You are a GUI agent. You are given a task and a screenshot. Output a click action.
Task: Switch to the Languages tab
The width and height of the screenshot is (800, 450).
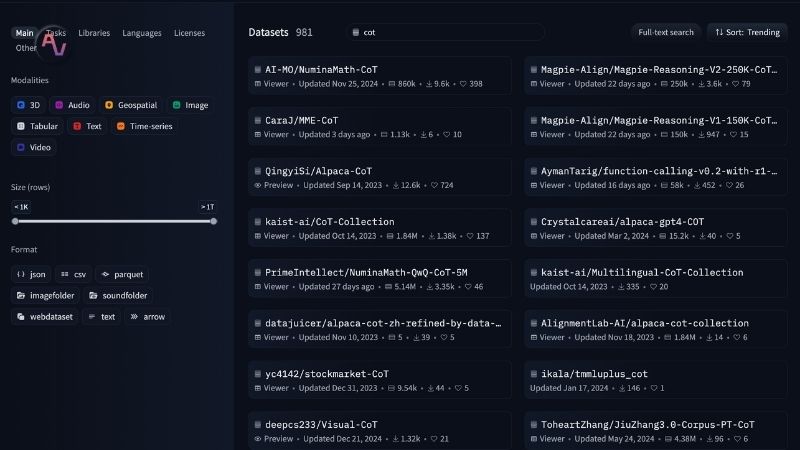(142, 33)
